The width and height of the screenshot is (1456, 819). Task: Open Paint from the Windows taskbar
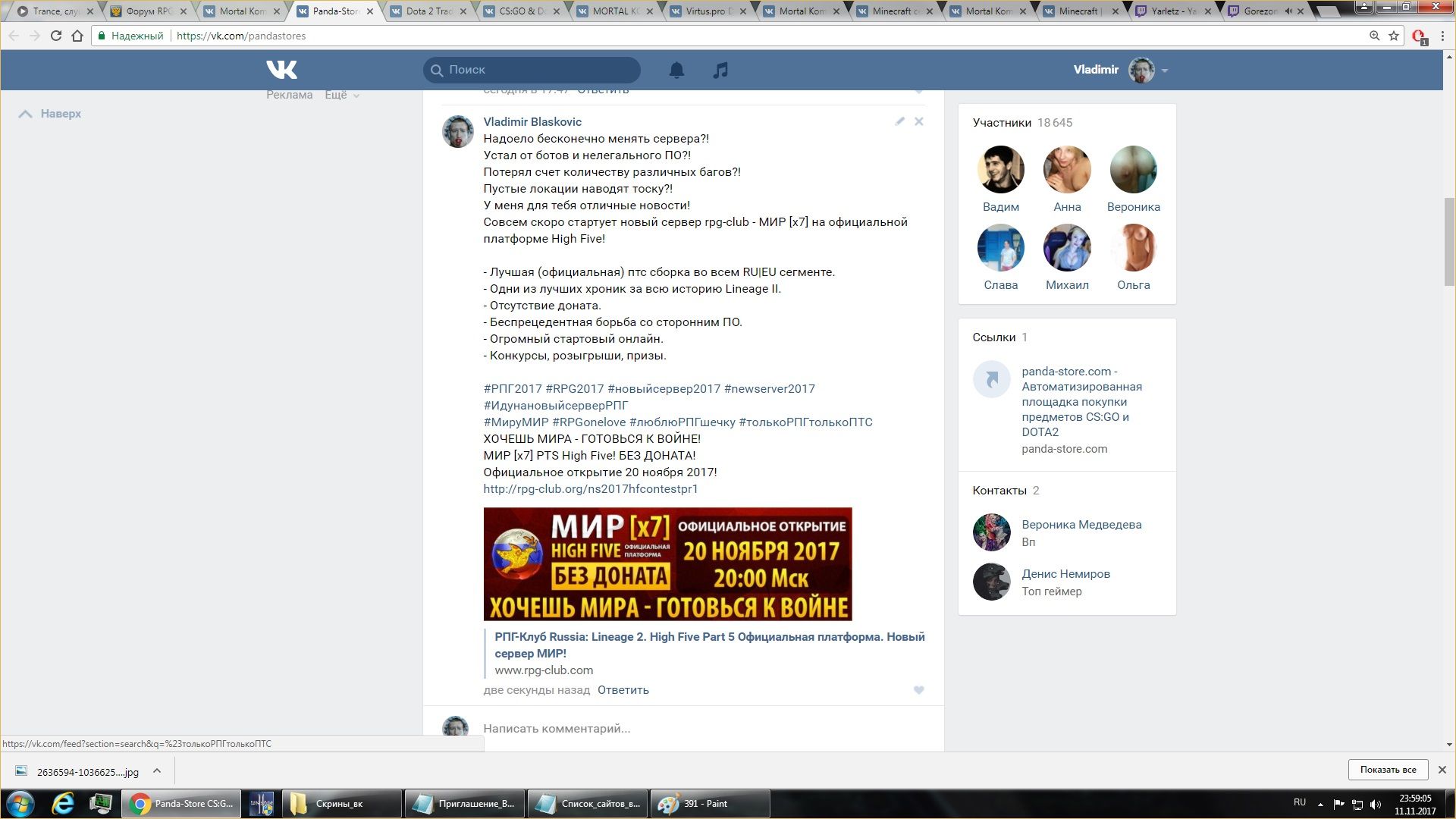[x=709, y=804]
